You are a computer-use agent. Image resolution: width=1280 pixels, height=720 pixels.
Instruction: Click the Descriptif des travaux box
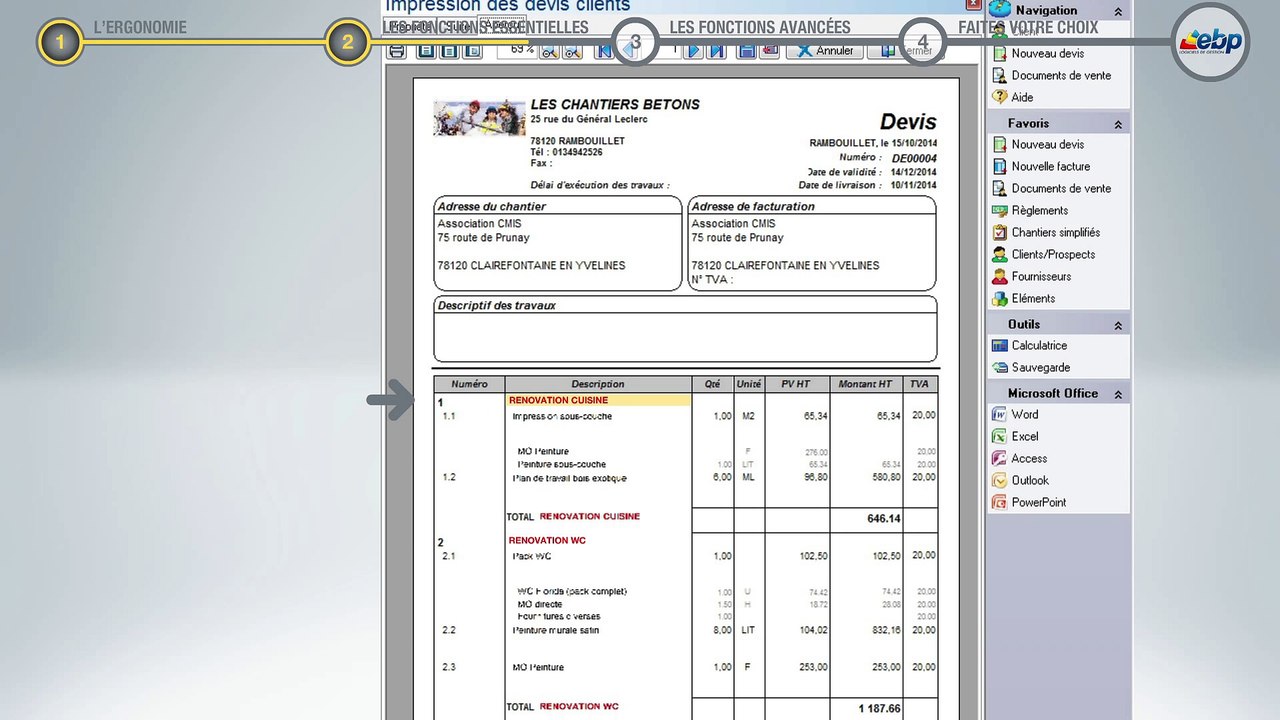[x=685, y=329]
